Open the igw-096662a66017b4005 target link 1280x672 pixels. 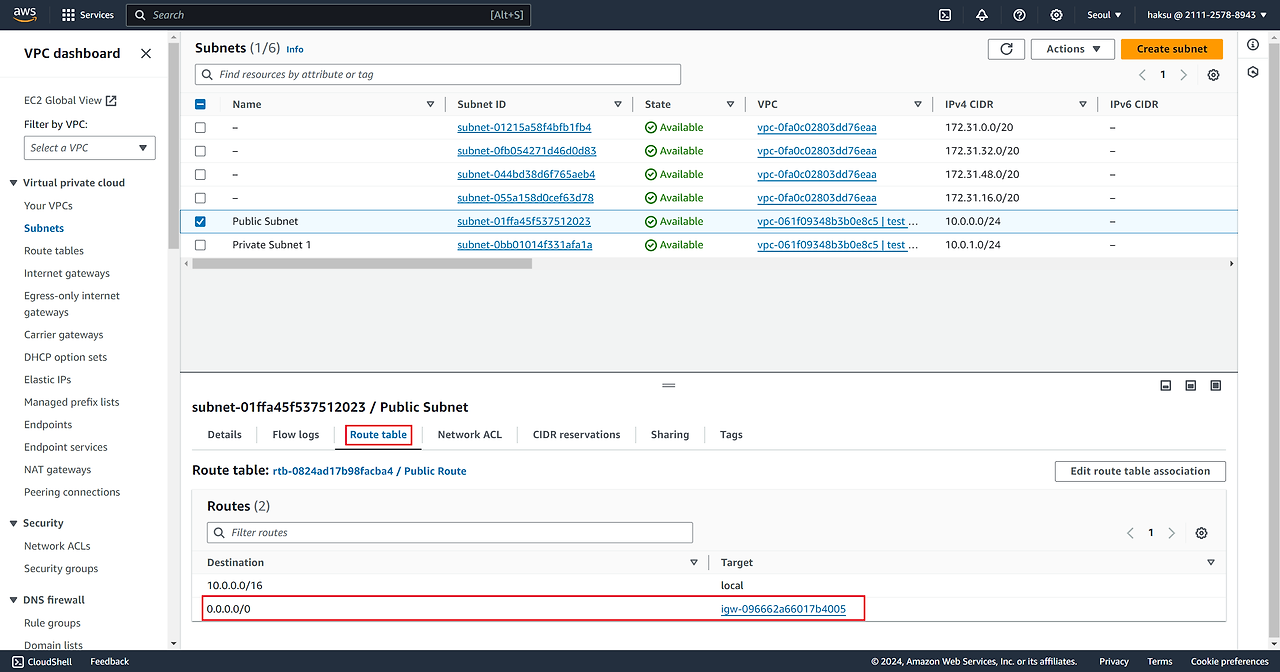pyautogui.click(x=783, y=609)
